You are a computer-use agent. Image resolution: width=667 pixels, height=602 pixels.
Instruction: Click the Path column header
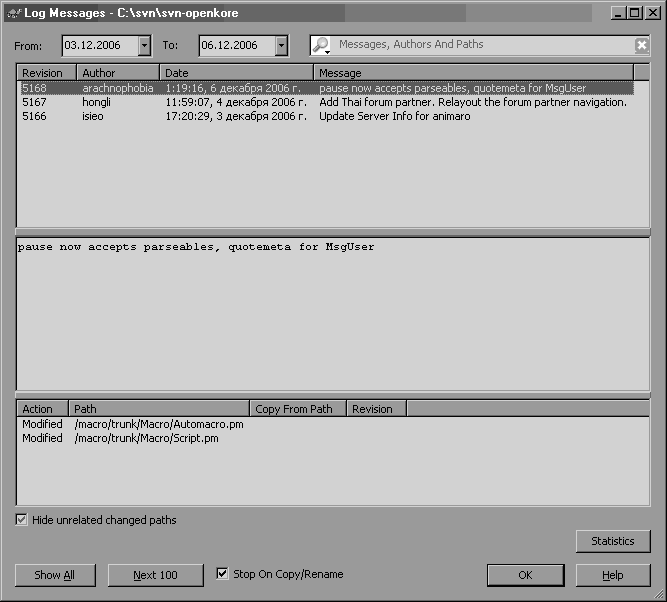tap(159, 409)
